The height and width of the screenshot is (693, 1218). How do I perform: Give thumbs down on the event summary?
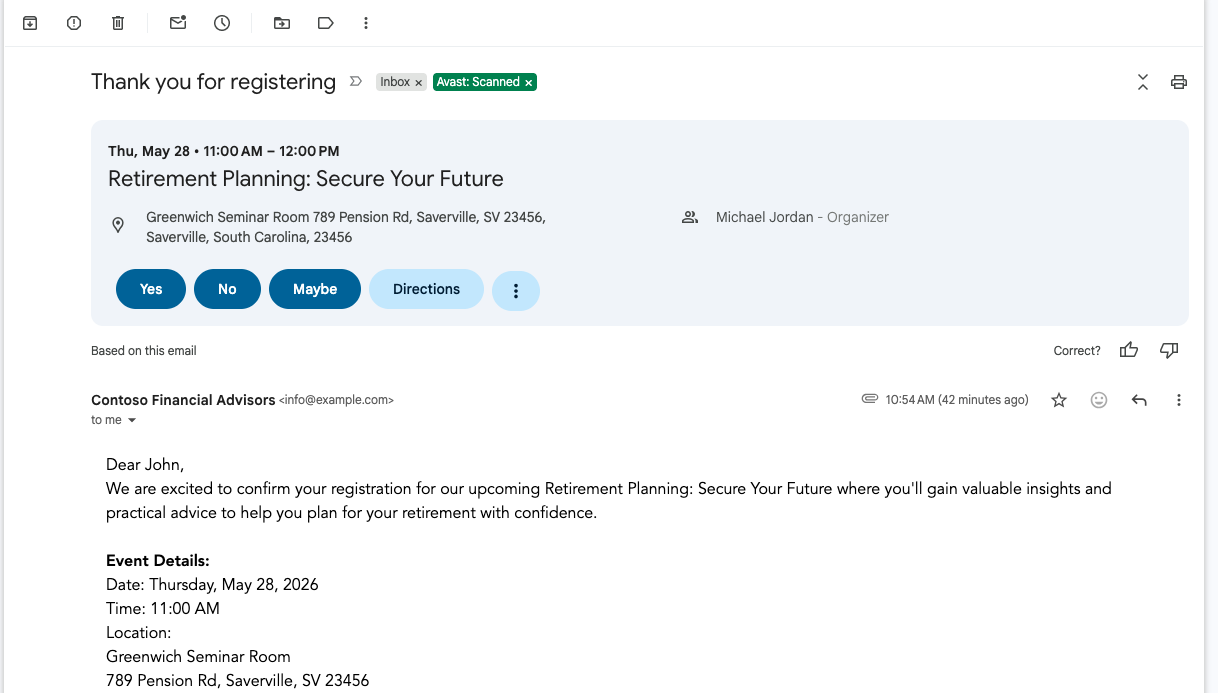(x=1168, y=350)
